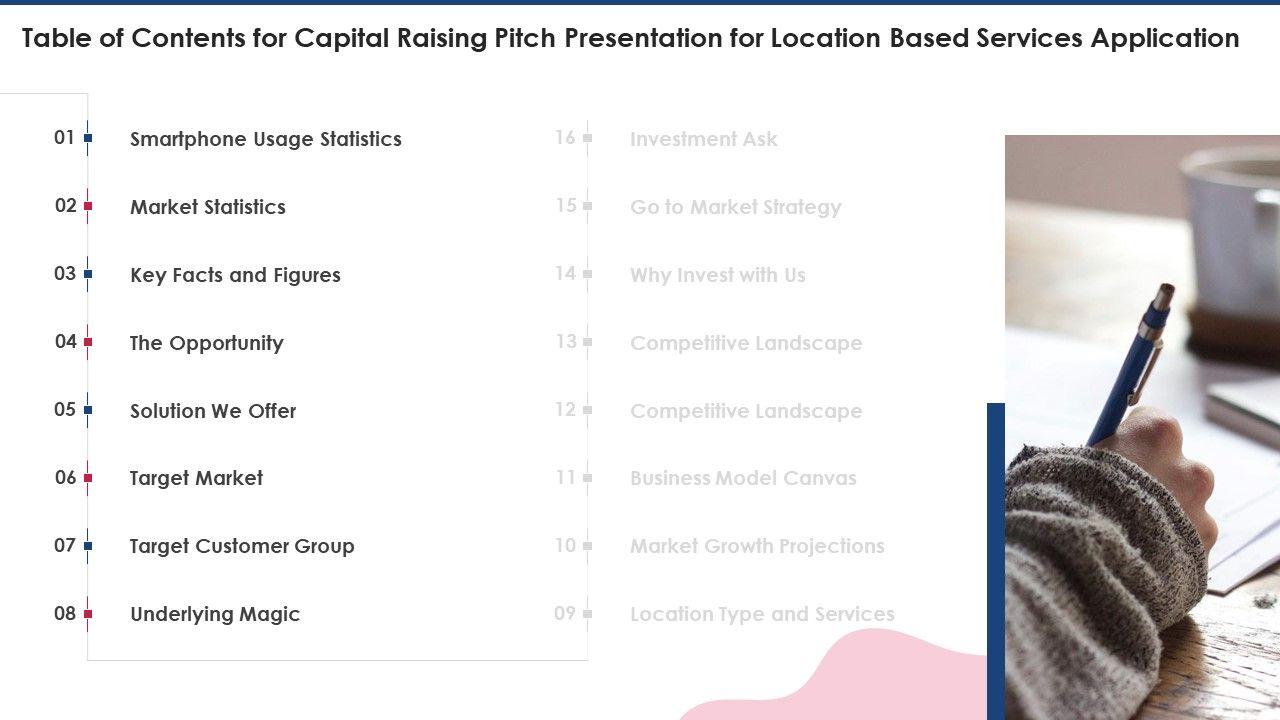Screen dimensions: 1280x720
Task: Click Market Growth Projections entry
Action: click(757, 546)
